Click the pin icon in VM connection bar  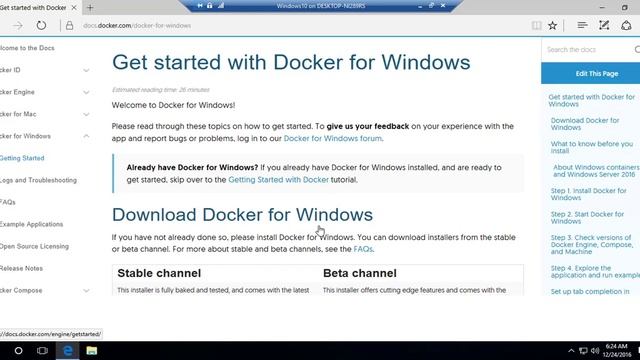point(200,6)
